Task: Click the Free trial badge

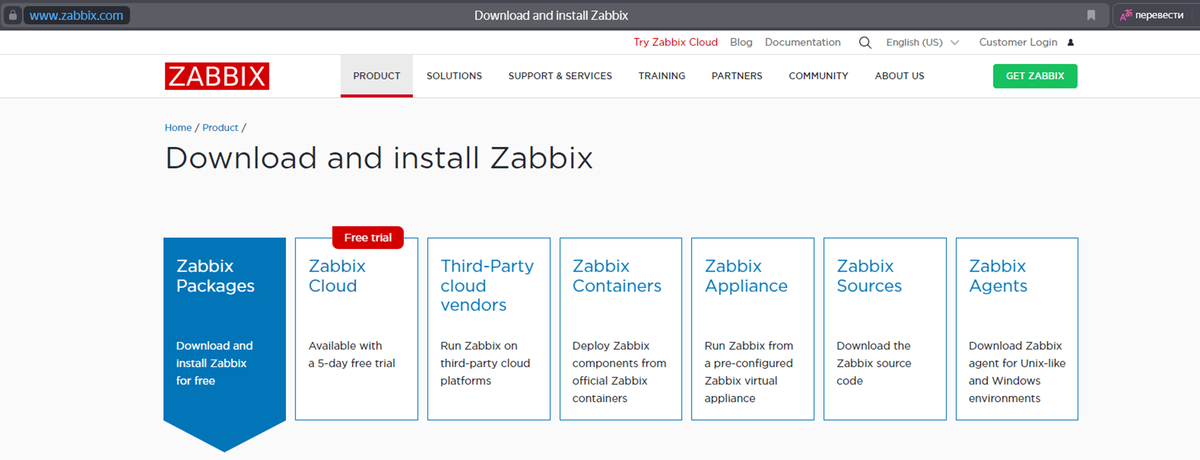Action: 368,238
